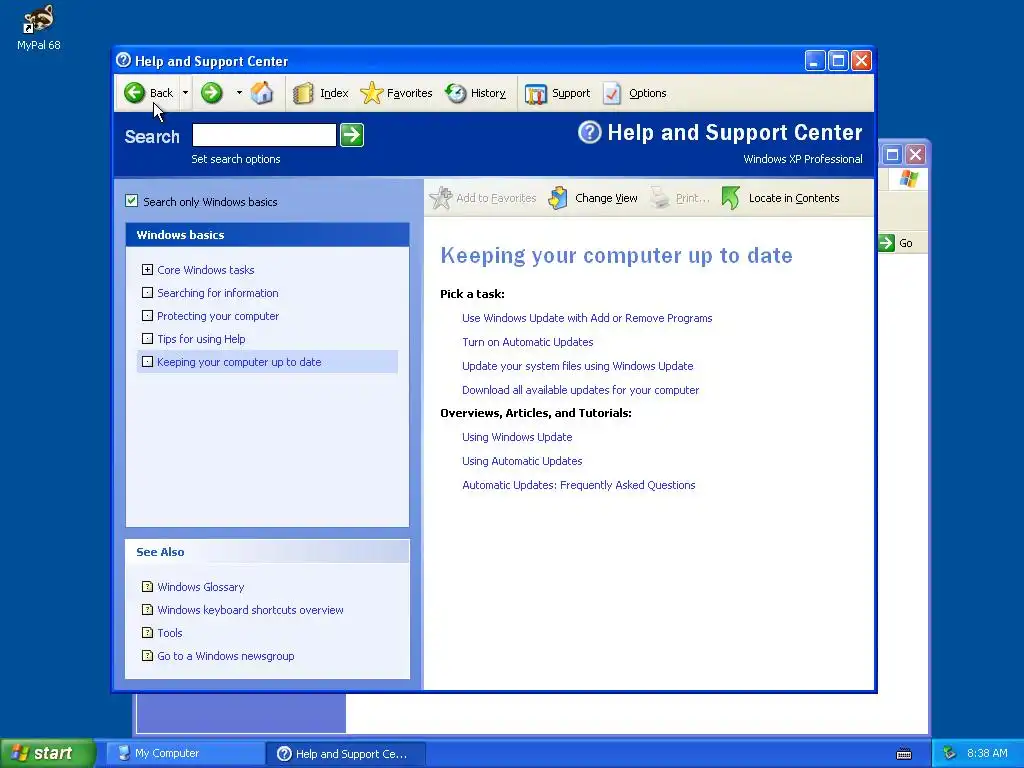Screen dimensions: 1024x768
Task: Open Turn on Automatic Updates task
Action: coord(528,342)
